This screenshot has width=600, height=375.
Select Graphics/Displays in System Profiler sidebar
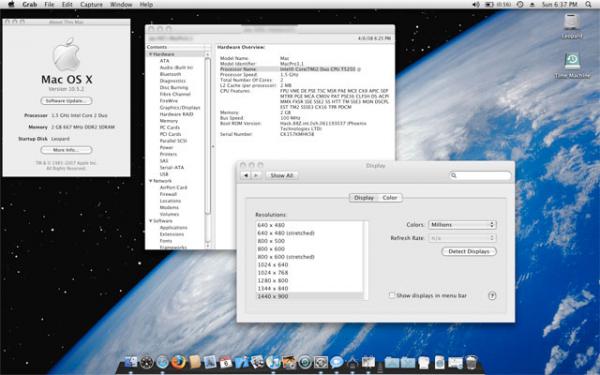point(180,108)
